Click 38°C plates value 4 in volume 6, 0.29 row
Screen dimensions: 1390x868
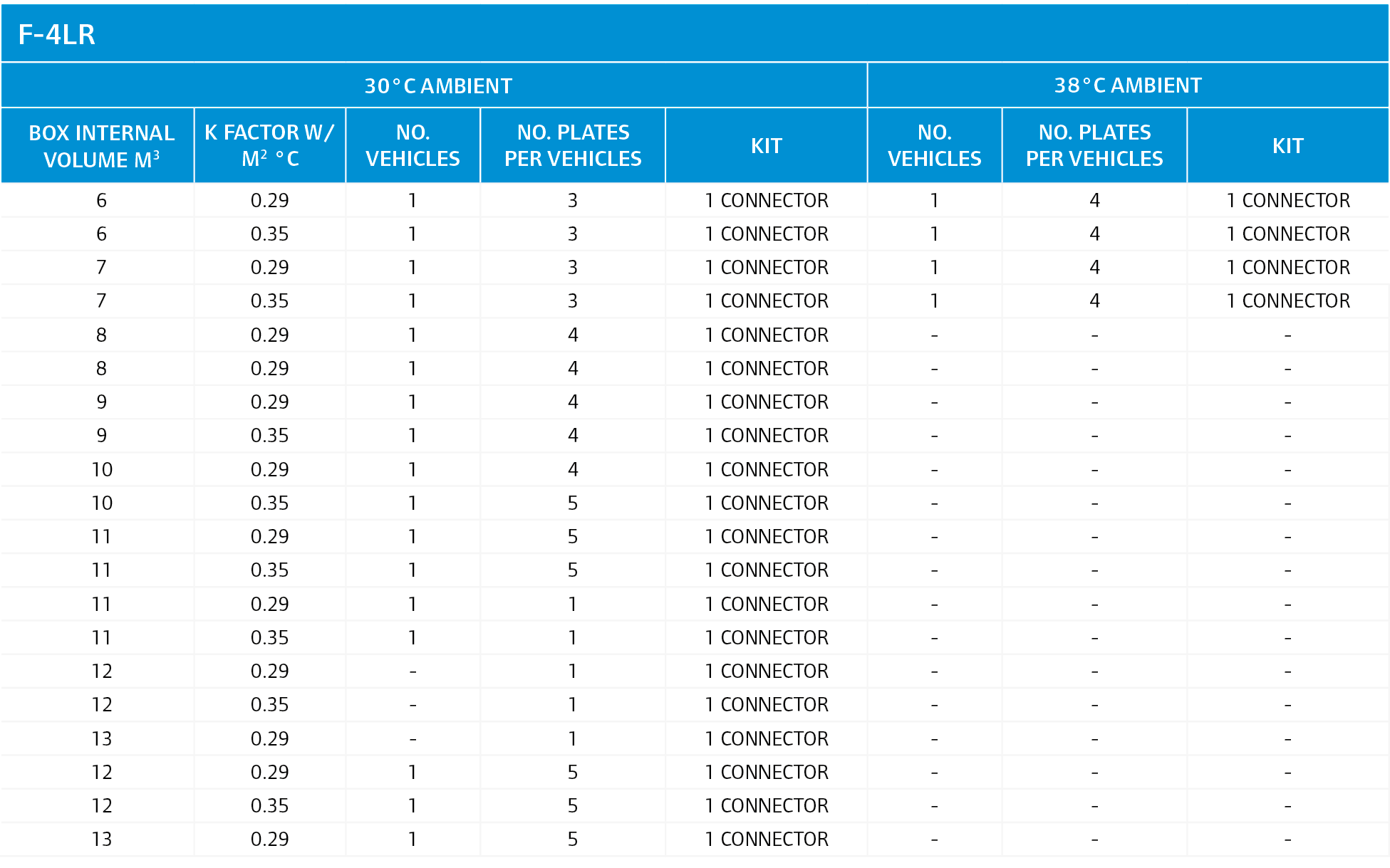pyautogui.click(x=1094, y=201)
